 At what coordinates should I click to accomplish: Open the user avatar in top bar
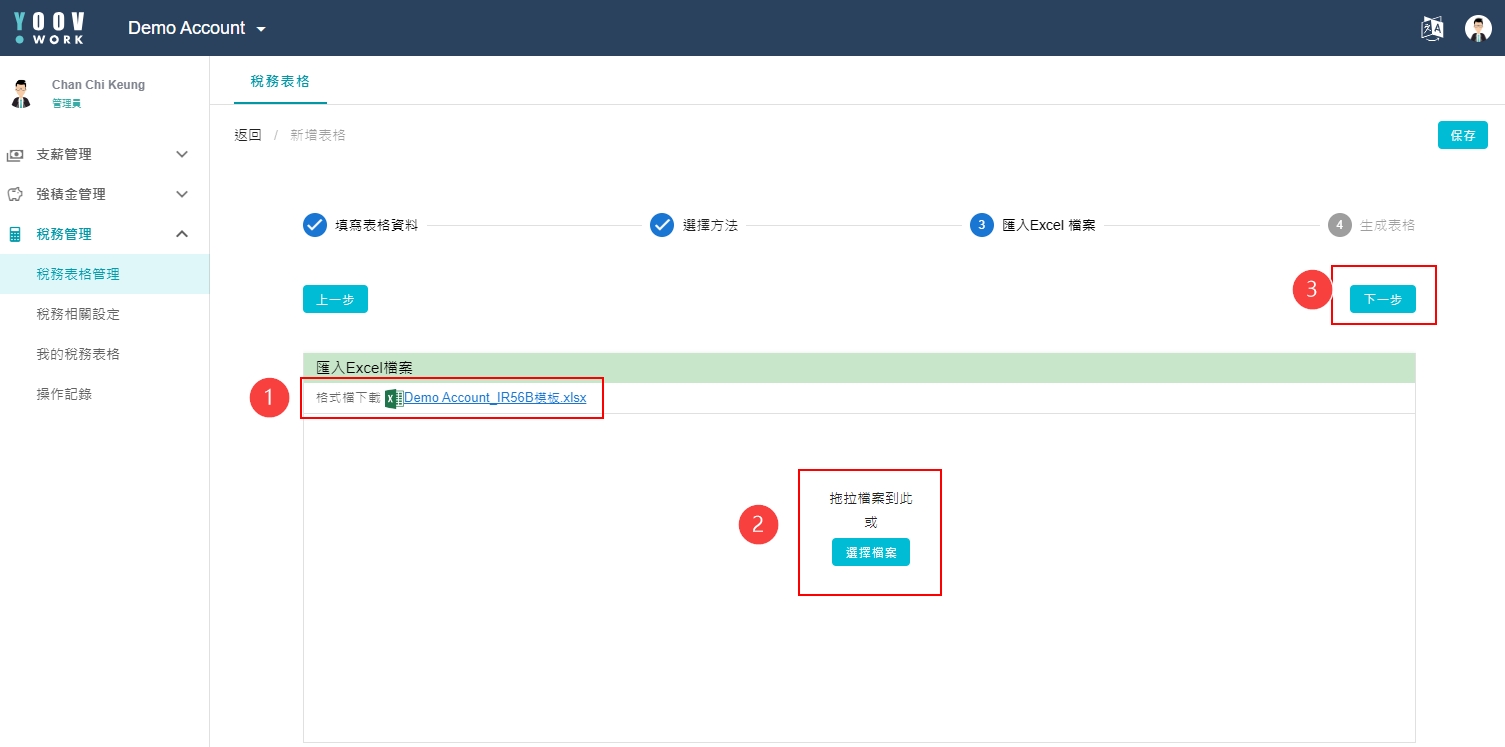coord(1478,28)
